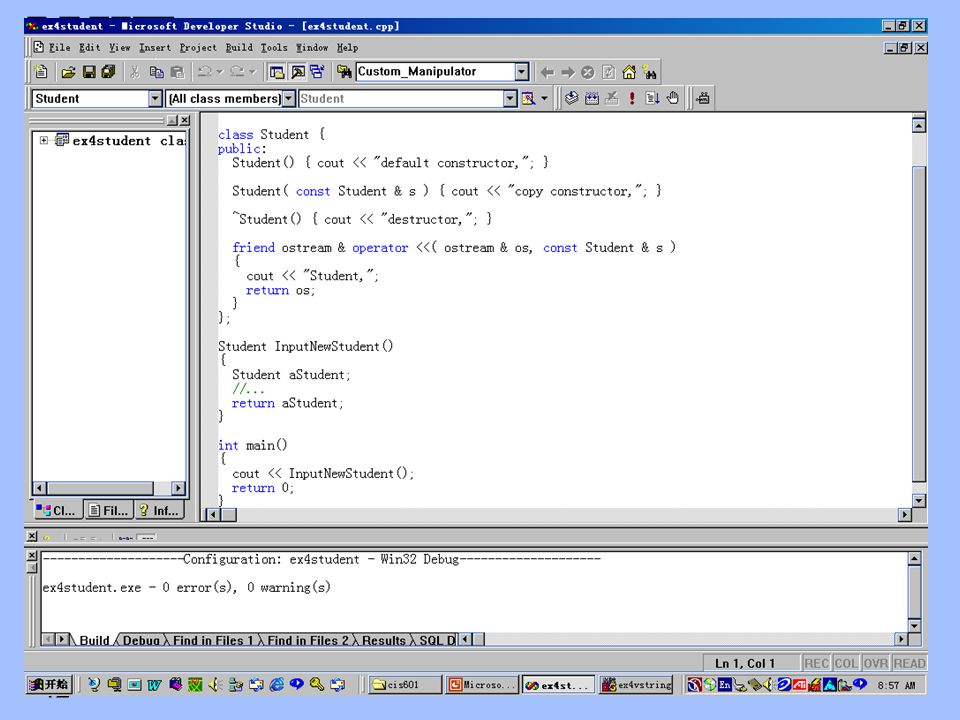The height and width of the screenshot is (720, 960).
Task: Toggle the Workspace window toolbar button
Action: 277,72
